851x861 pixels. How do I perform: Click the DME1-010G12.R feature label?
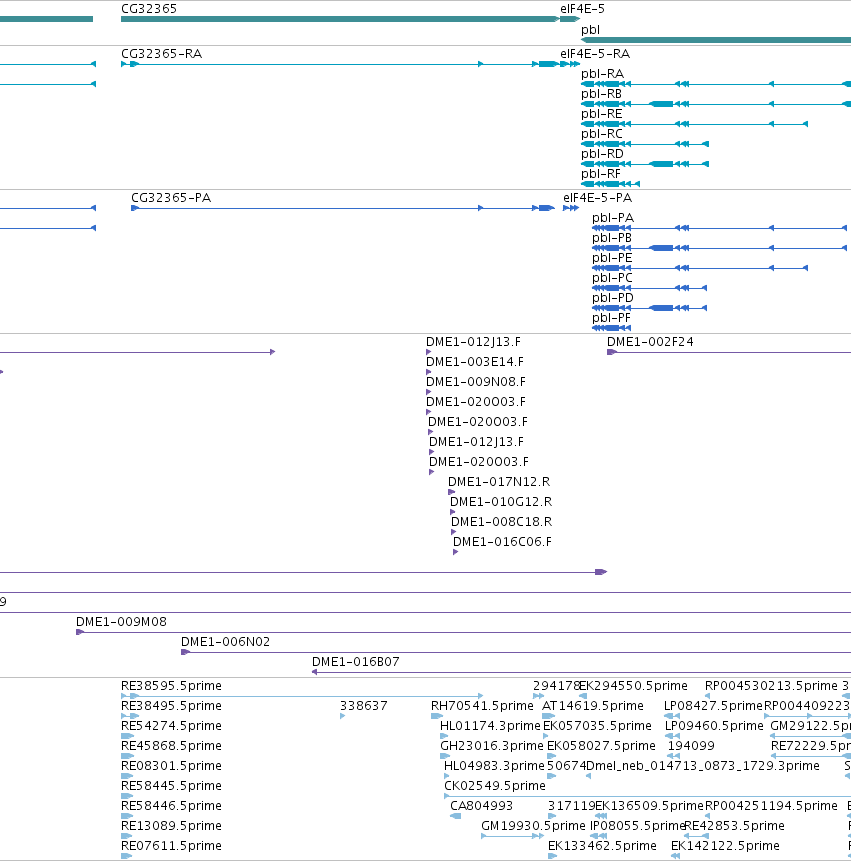click(x=501, y=502)
